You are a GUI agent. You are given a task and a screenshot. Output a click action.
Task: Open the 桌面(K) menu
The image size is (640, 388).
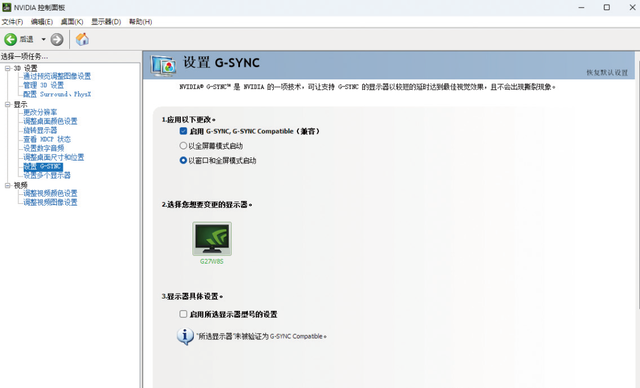(x=72, y=22)
